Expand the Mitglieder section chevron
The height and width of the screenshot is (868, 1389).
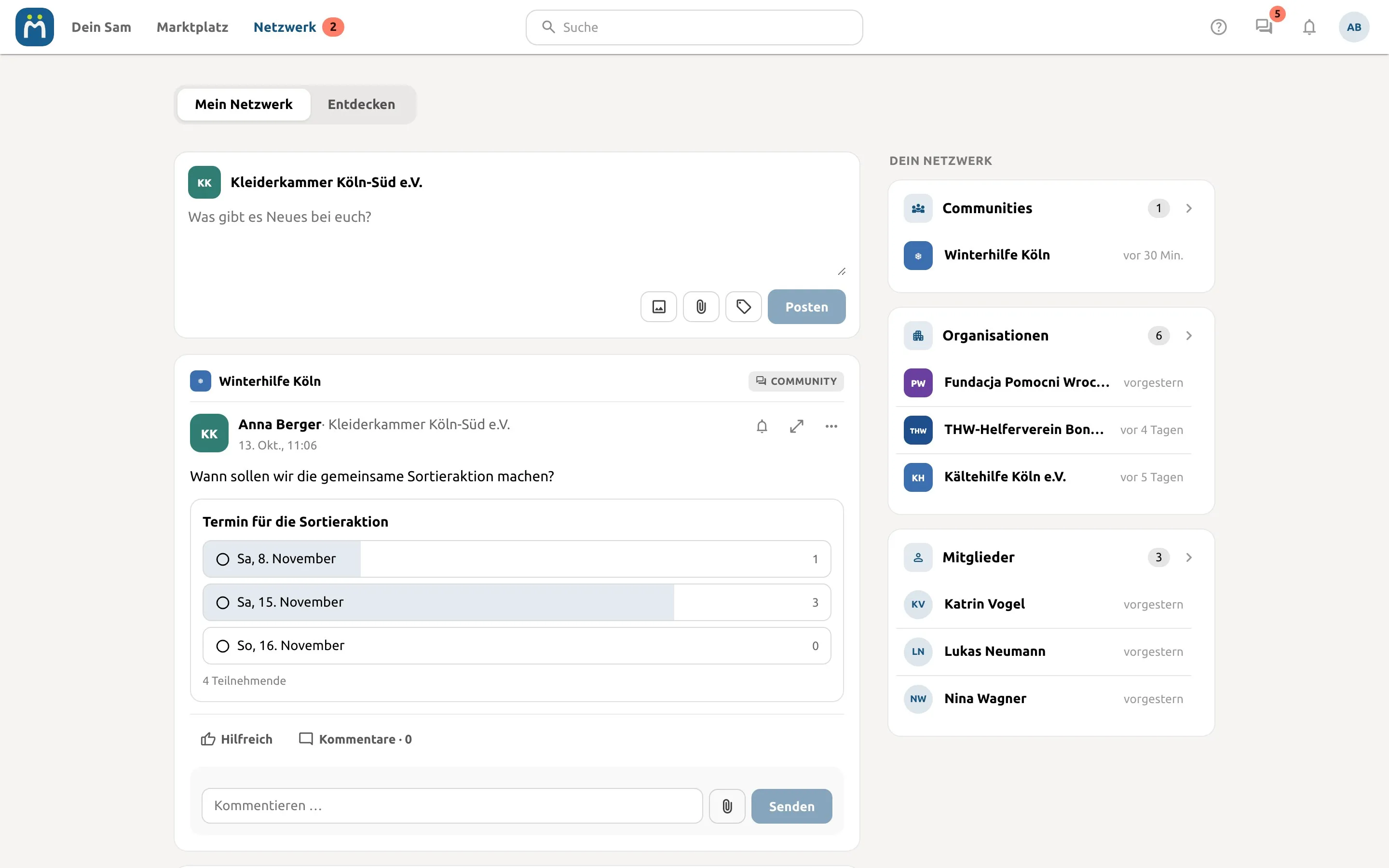pos(1189,557)
